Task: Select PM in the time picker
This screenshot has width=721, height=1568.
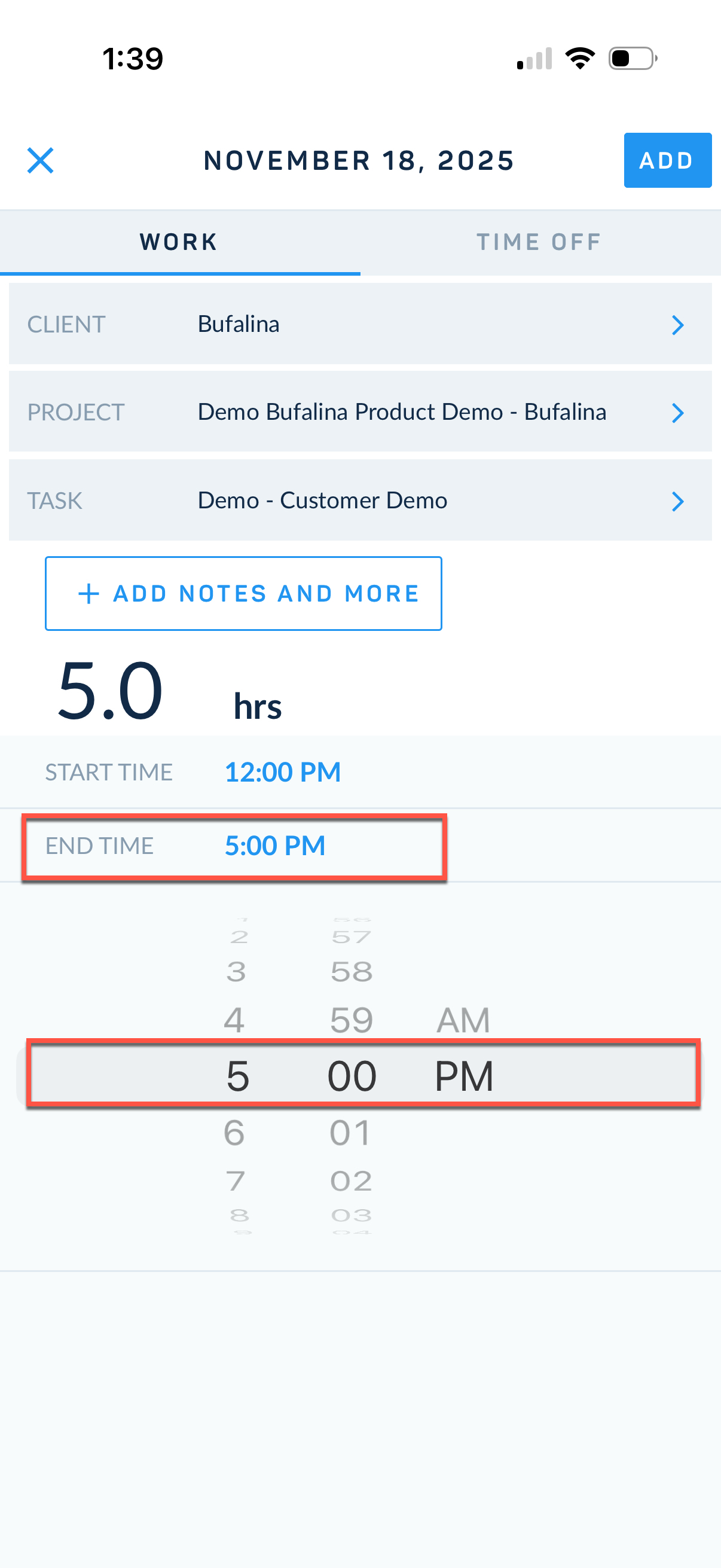Action: pos(463,1076)
